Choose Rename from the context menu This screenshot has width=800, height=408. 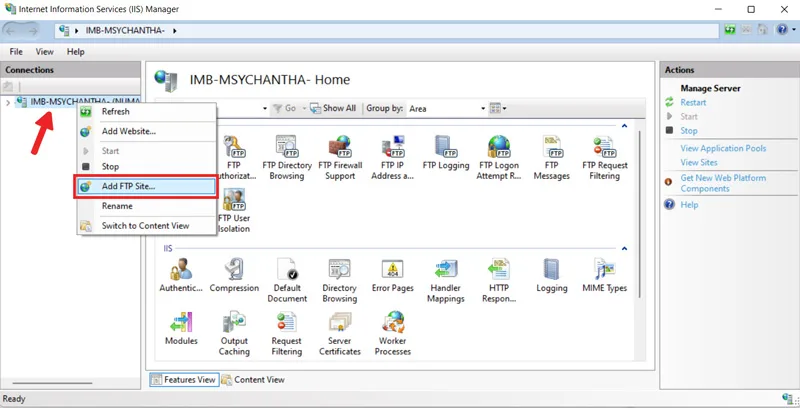pyautogui.click(x=146, y=206)
